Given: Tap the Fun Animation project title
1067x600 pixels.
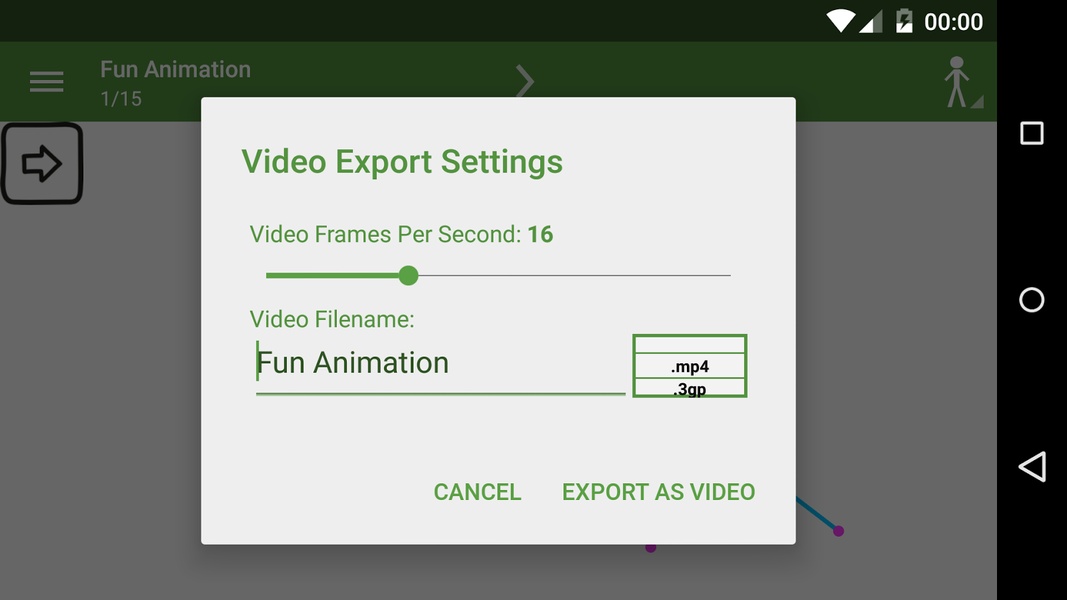Looking at the screenshot, I should pyautogui.click(x=176, y=69).
